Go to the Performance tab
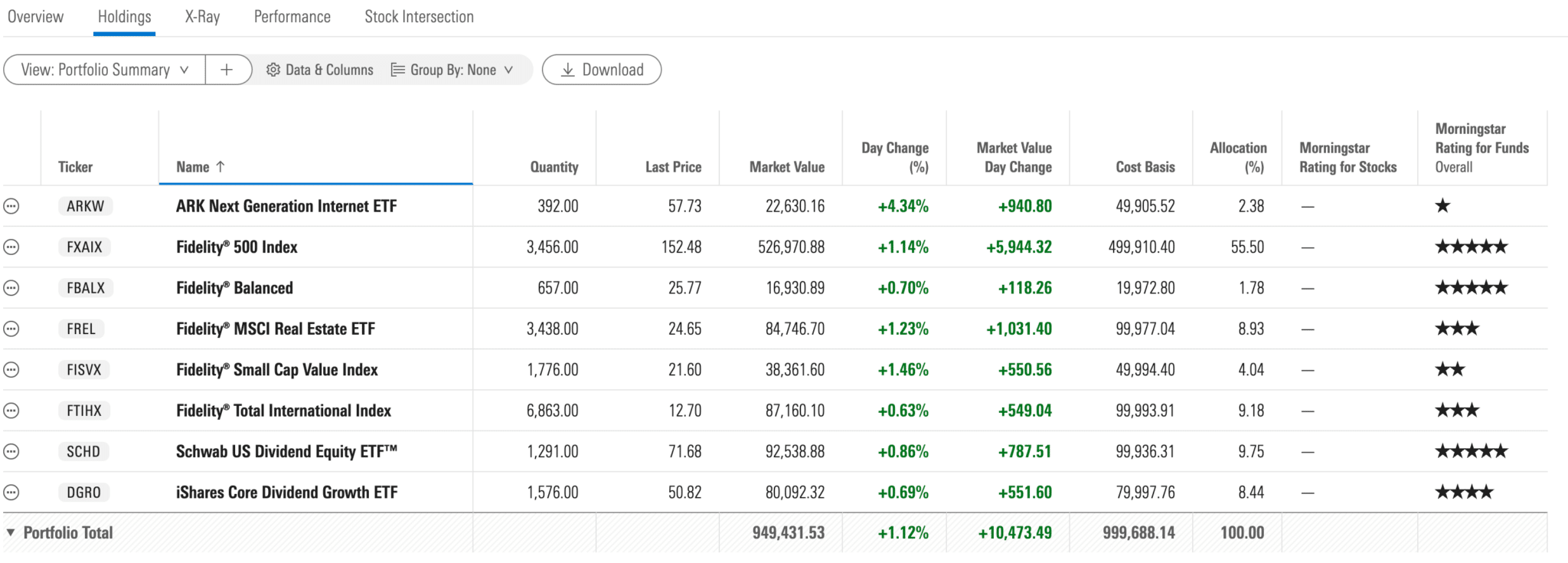This screenshot has height=563, width=1568. click(x=292, y=17)
